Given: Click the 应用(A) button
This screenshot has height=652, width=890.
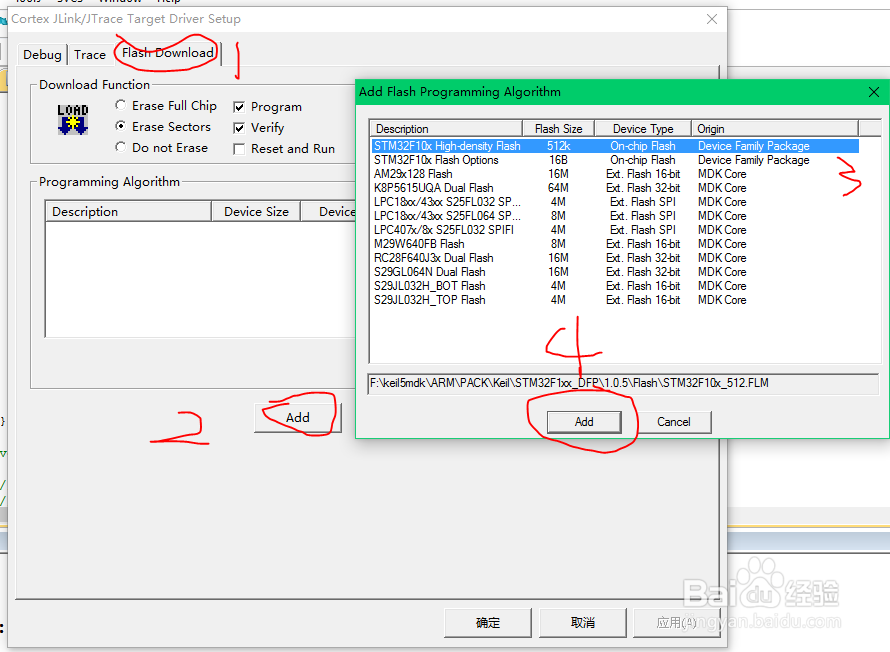Looking at the screenshot, I should (677, 623).
